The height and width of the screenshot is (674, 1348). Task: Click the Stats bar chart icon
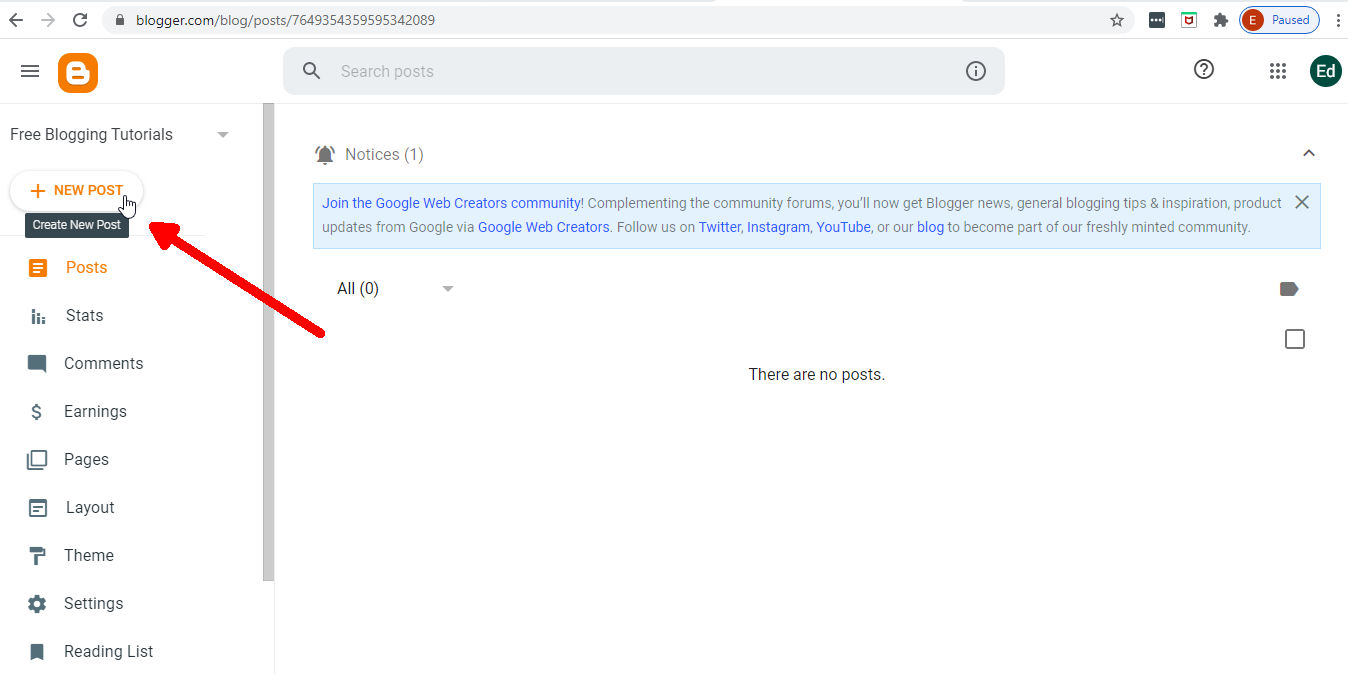coord(38,316)
